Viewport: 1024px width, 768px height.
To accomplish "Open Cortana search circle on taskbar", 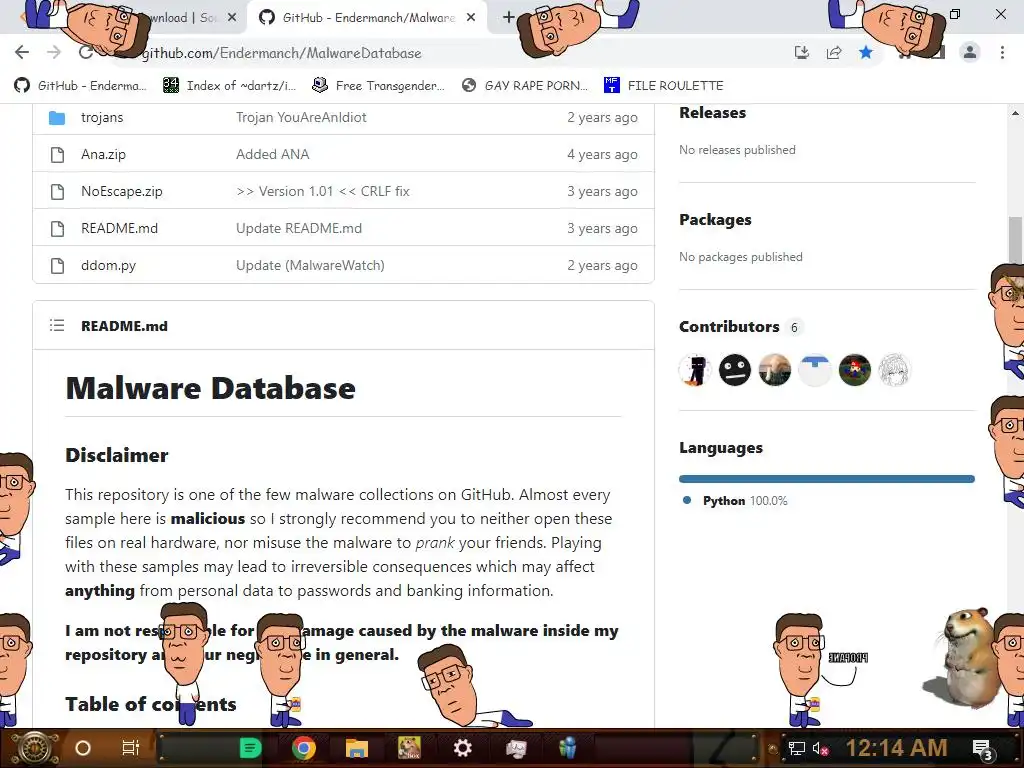I will pos(83,748).
